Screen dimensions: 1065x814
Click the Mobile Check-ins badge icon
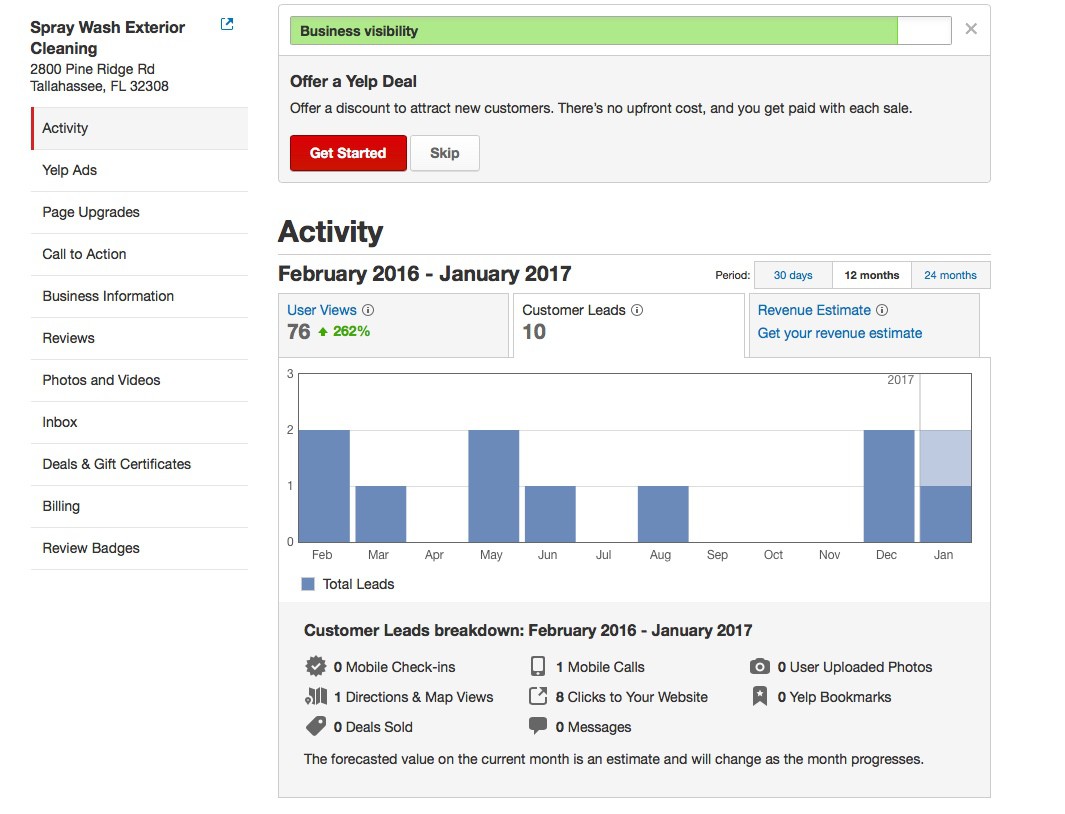[x=315, y=667]
